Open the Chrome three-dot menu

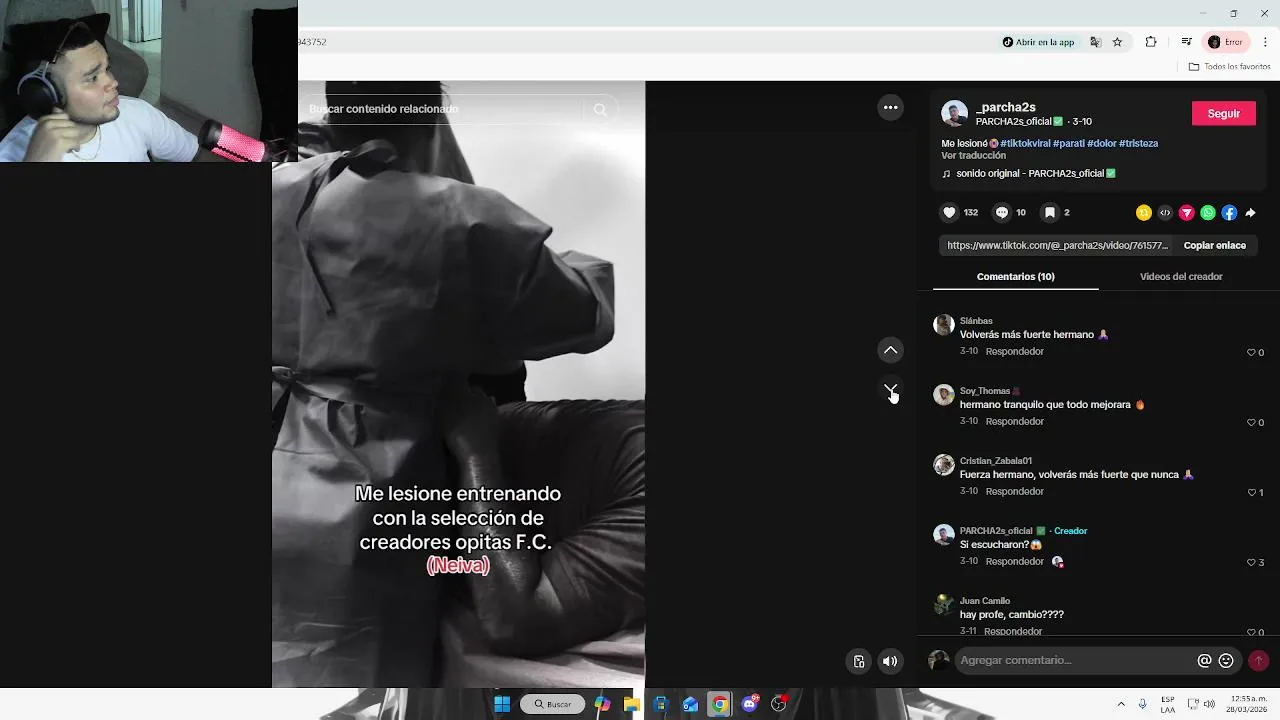[1265, 42]
